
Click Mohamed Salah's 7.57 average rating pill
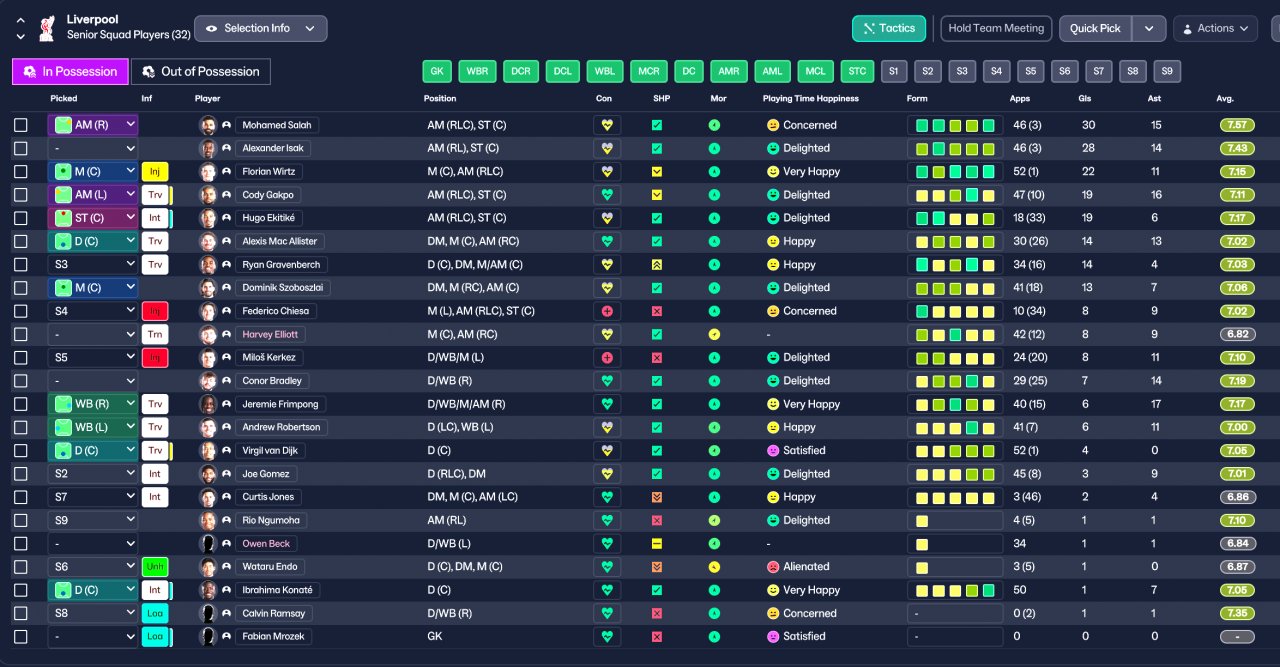pos(1237,125)
